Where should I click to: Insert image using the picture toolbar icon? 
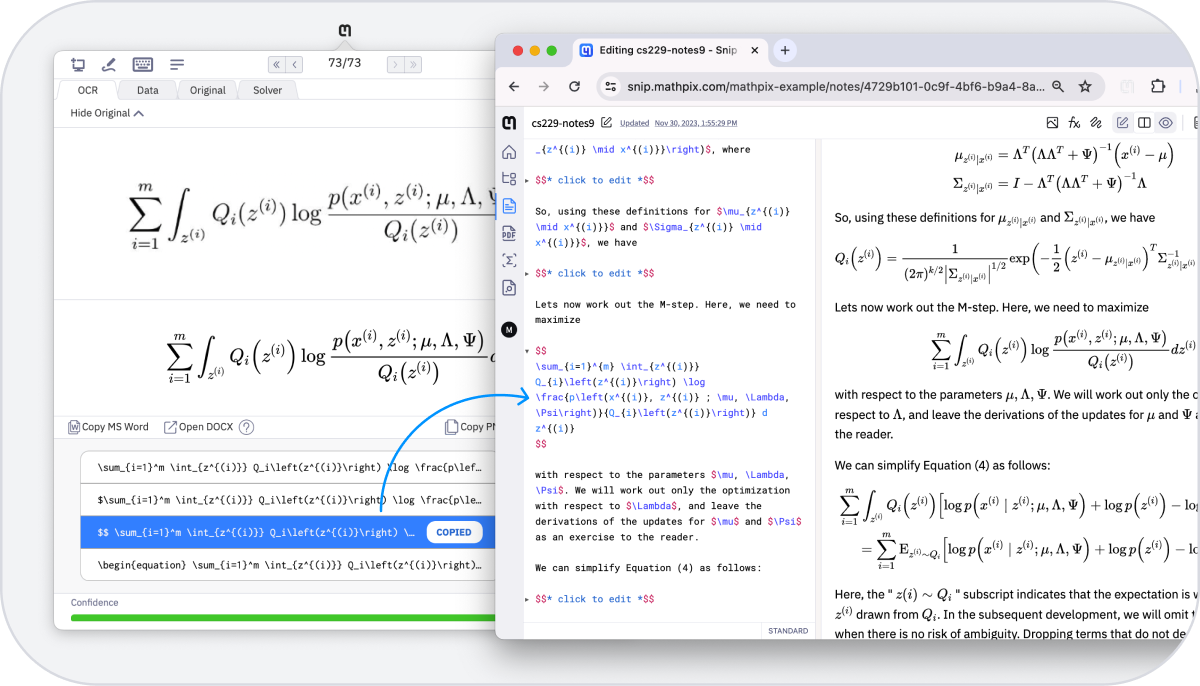point(1052,123)
